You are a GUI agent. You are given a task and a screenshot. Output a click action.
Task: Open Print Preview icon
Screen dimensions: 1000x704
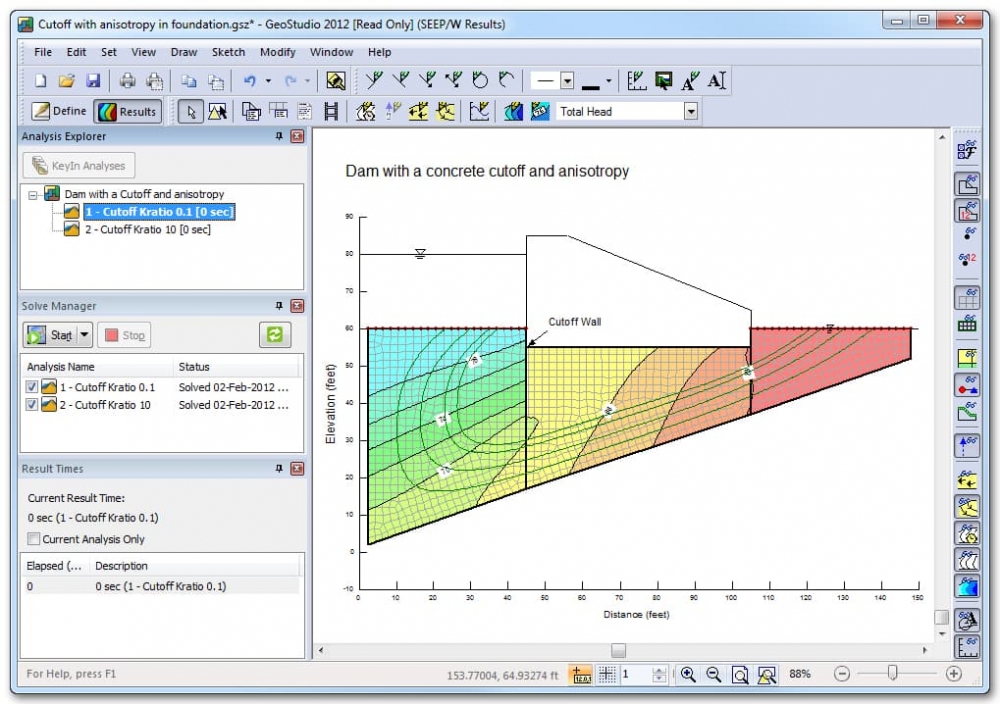click(154, 81)
